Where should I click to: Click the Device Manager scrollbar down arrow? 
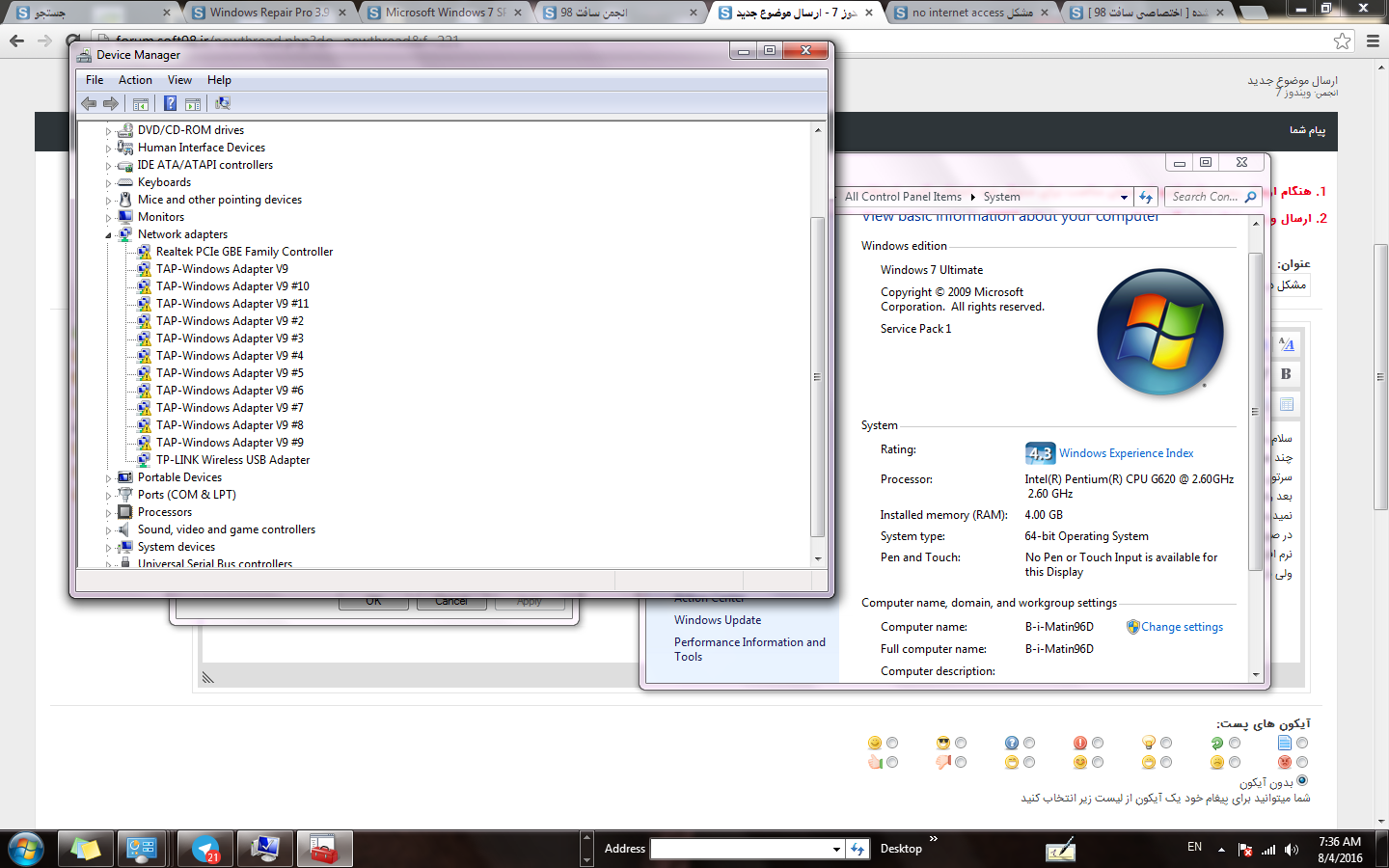[817, 558]
